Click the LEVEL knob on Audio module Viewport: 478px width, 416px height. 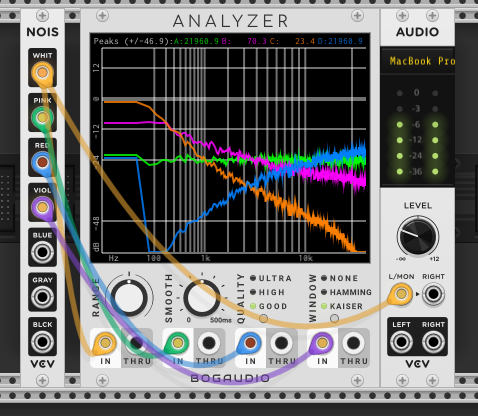point(418,237)
